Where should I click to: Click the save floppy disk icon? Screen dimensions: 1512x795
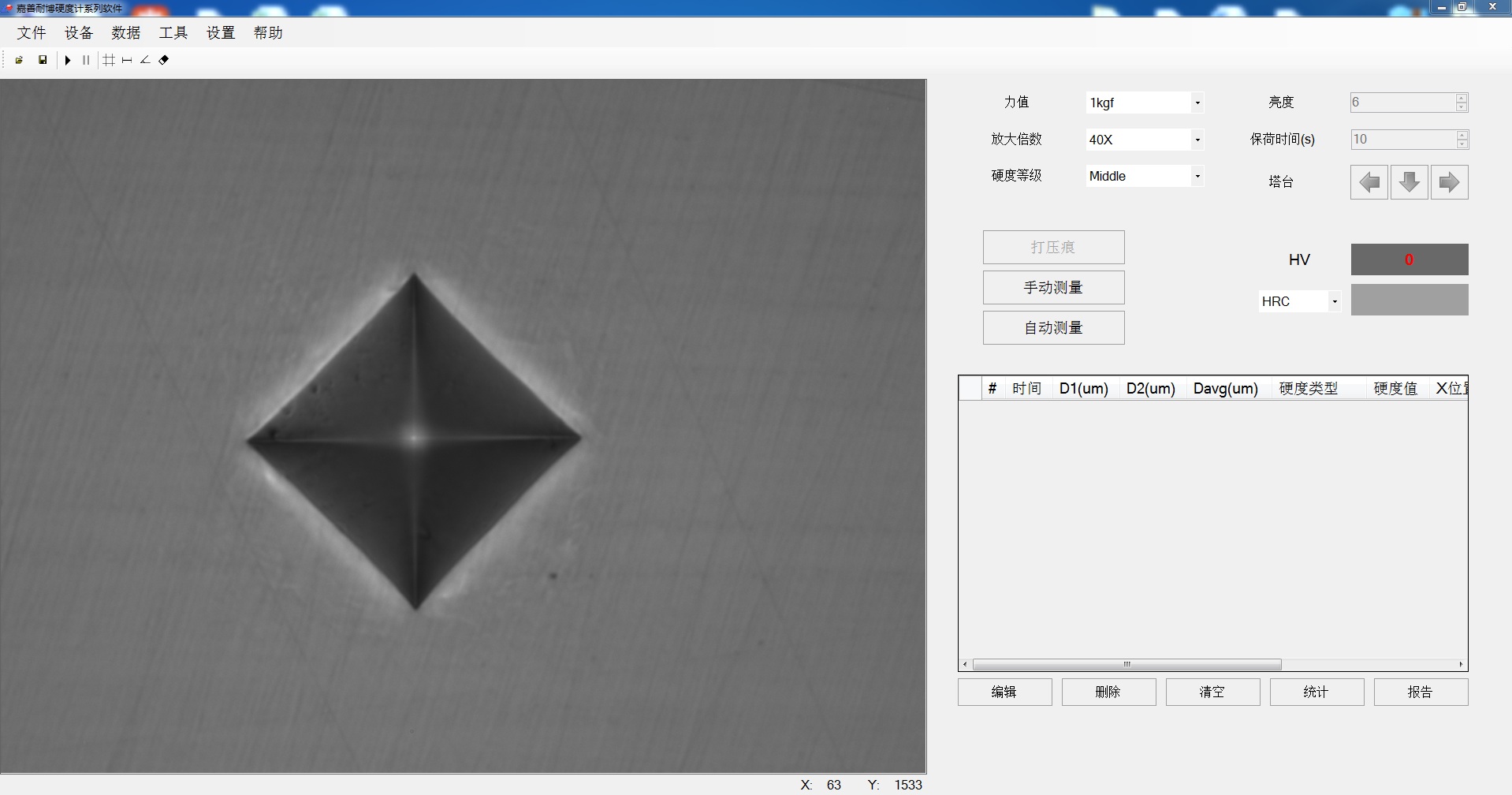(x=43, y=60)
